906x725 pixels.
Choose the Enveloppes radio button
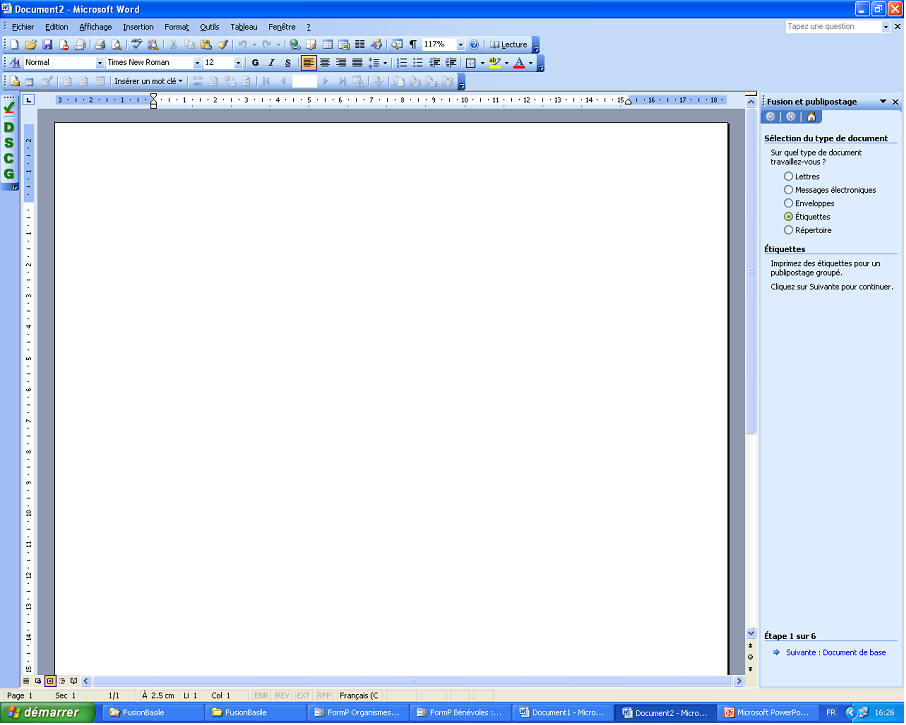(x=788, y=203)
